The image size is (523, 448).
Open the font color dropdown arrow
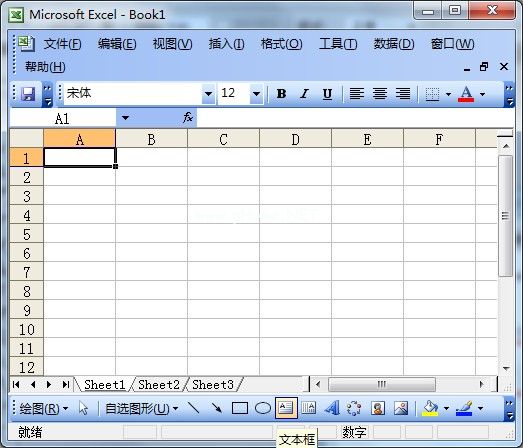482,94
